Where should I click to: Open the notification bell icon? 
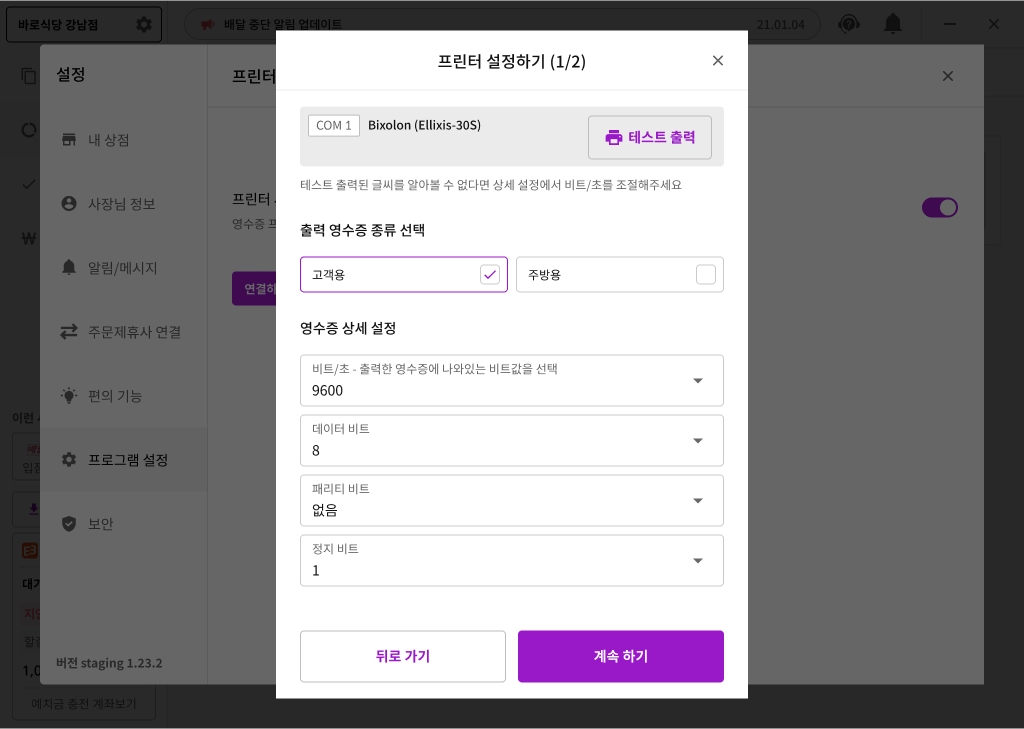coord(892,24)
